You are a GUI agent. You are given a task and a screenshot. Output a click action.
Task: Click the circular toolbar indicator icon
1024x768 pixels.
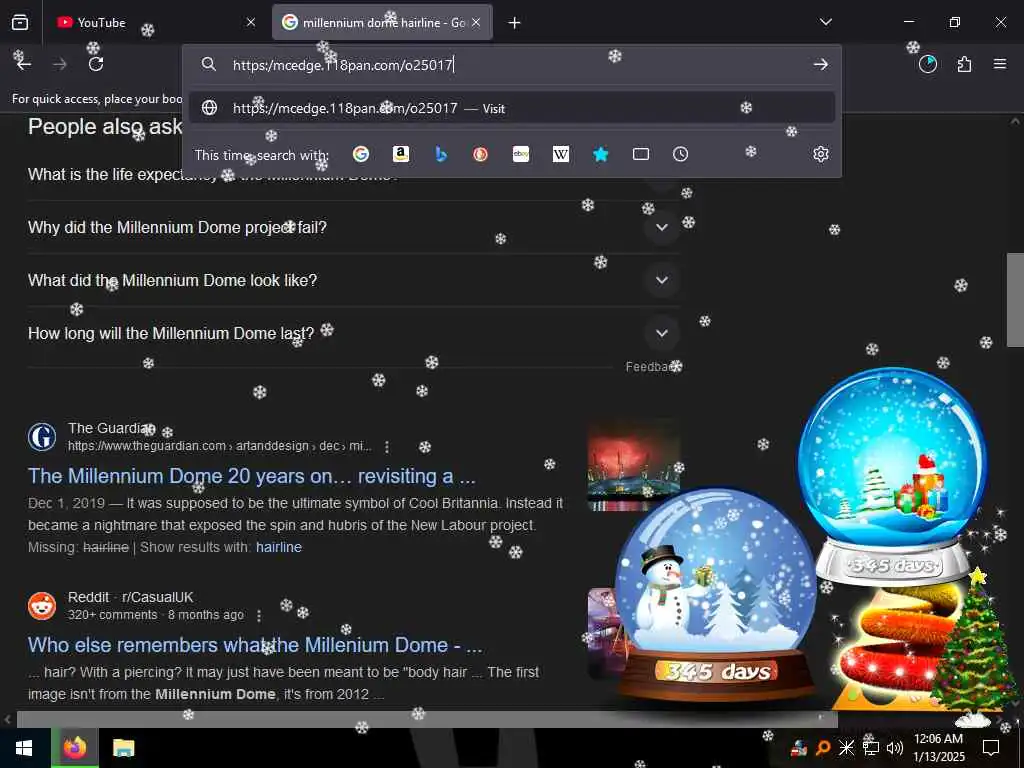pyautogui.click(x=928, y=64)
